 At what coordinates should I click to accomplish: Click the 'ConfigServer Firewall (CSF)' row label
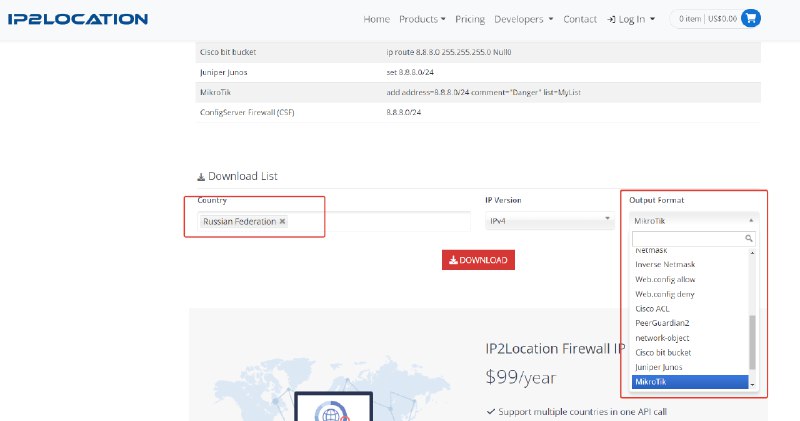pyautogui.click(x=247, y=112)
